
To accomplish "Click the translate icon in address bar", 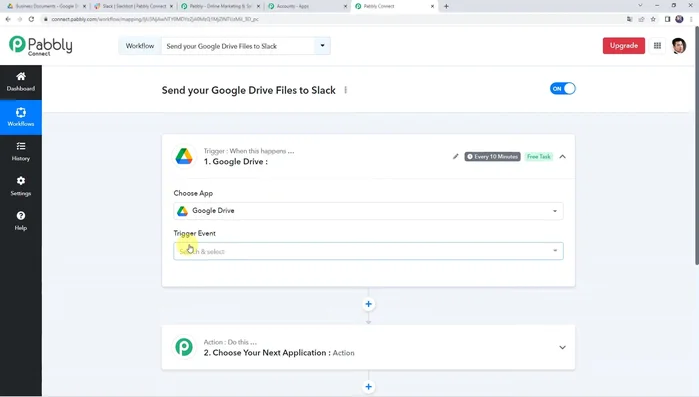I will [x=629, y=19].
